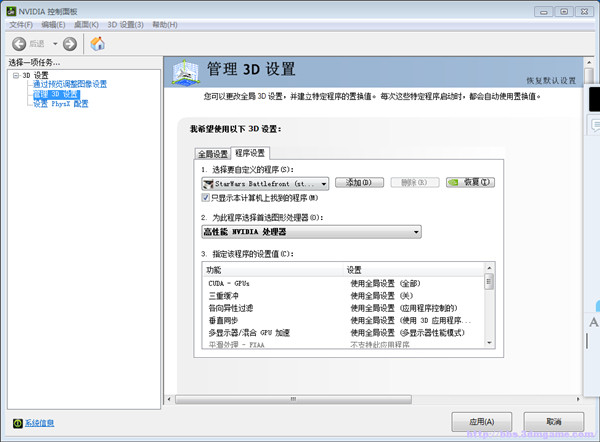Open the 系统信息 link

coord(39,423)
